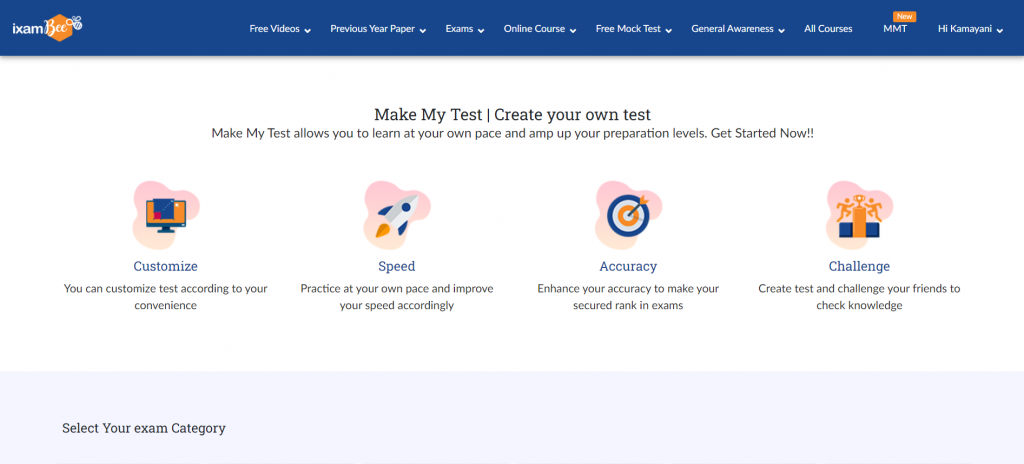The image size is (1024, 464).
Task: Expand the General Awareness dropdown arrow
Action: pyautogui.click(x=782, y=30)
